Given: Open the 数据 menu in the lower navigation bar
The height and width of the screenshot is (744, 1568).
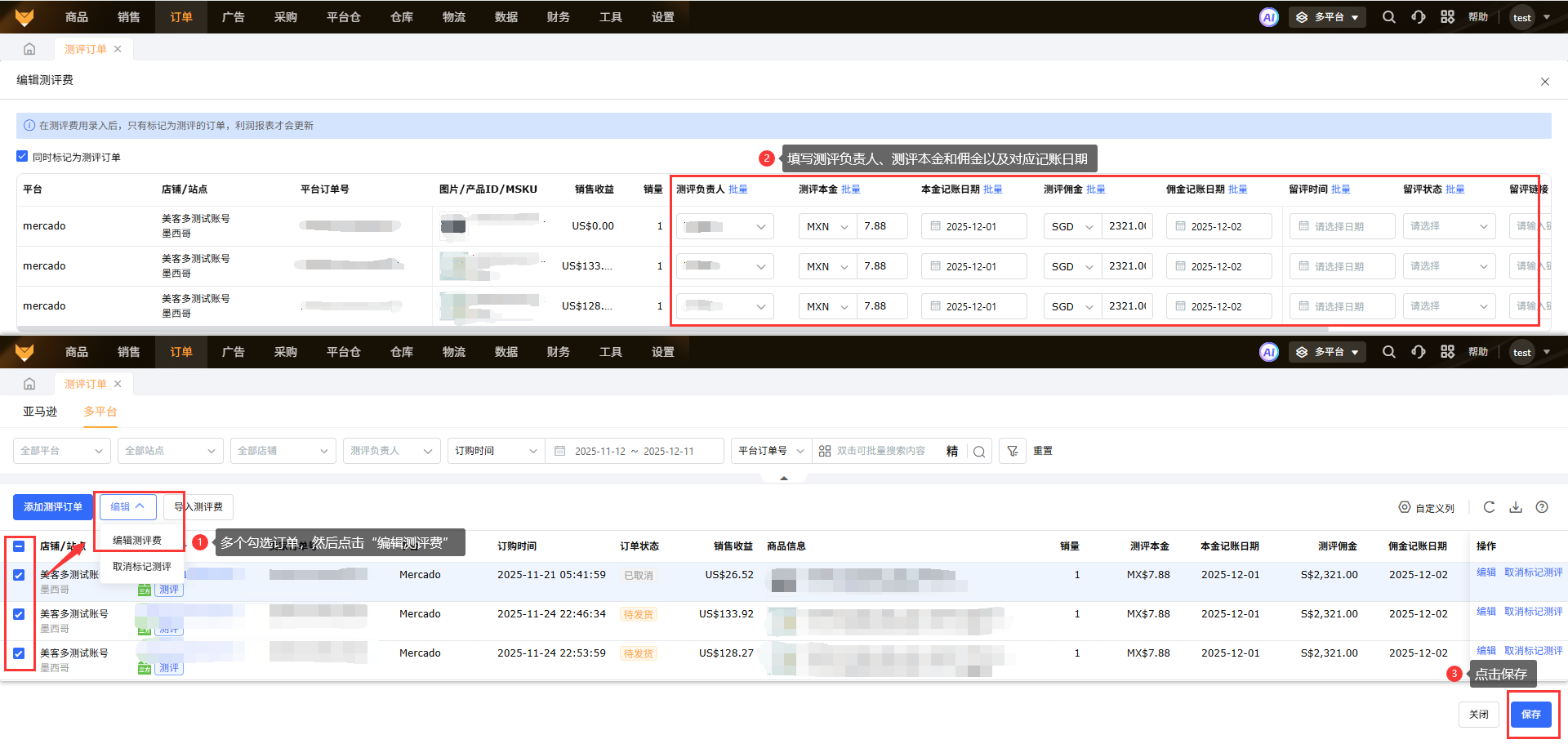Looking at the screenshot, I should [x=506, y=352].
